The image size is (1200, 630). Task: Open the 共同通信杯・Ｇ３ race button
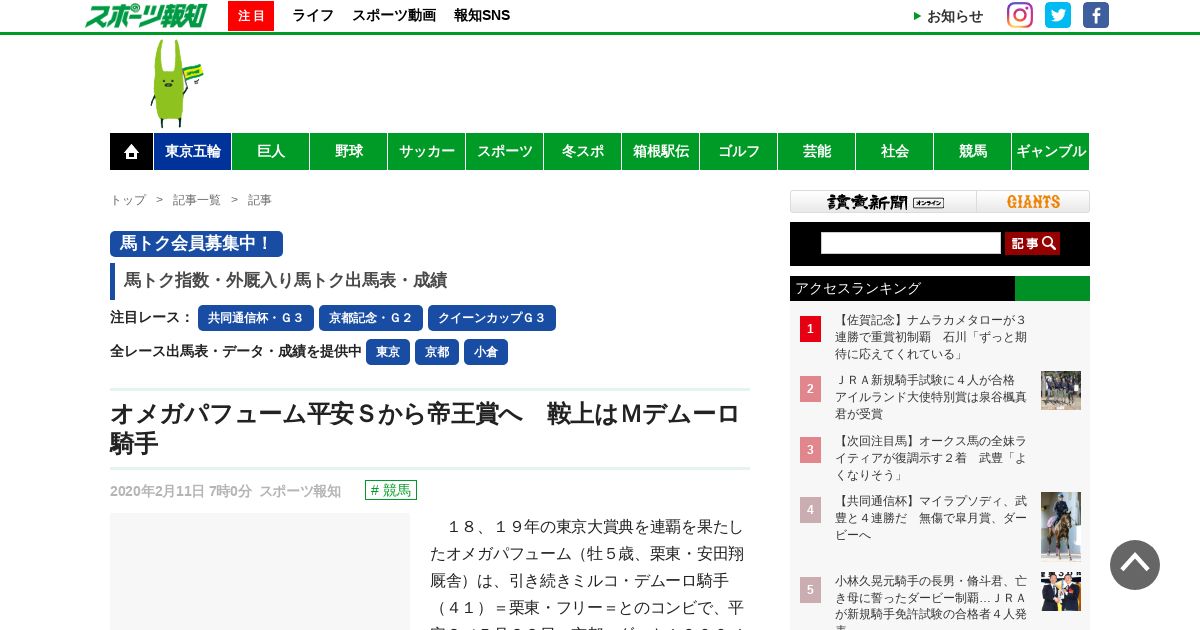[256, 318]
